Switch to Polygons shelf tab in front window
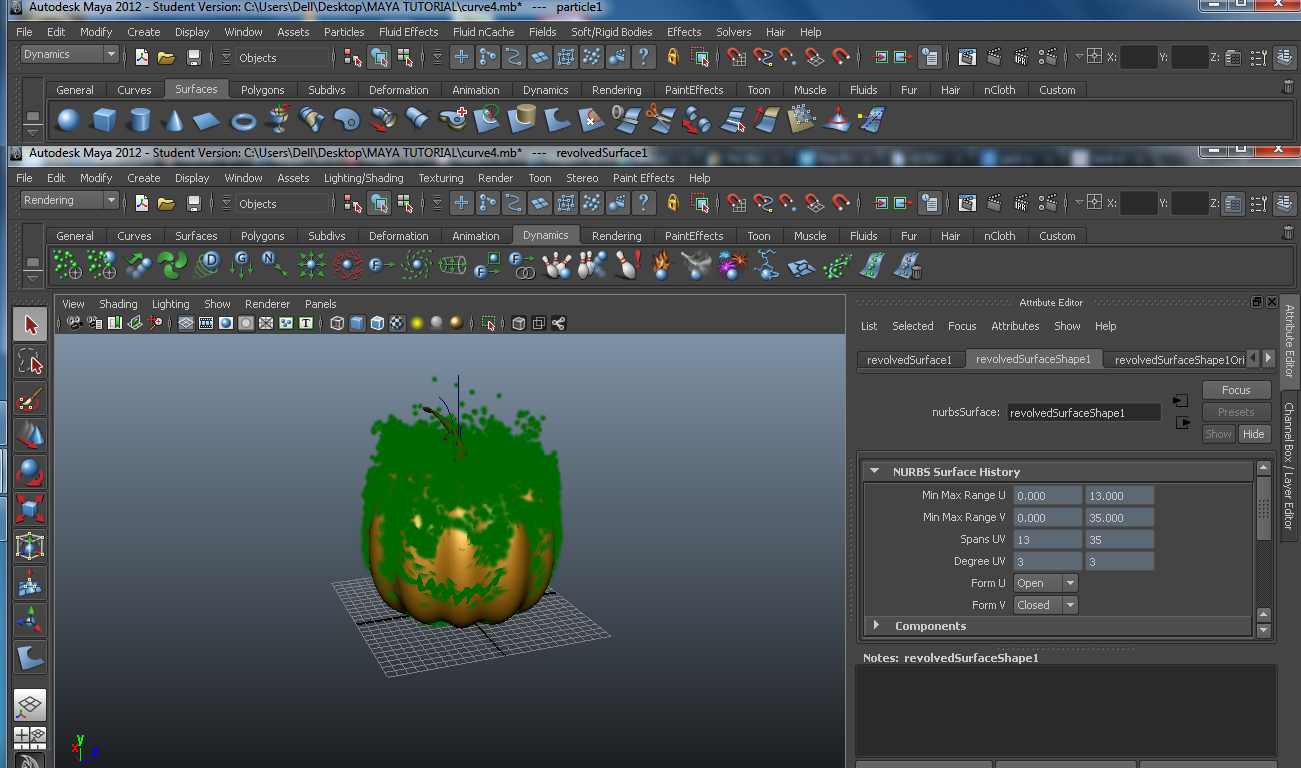Screen dimensions: 1301x768 tap(263, 236)
